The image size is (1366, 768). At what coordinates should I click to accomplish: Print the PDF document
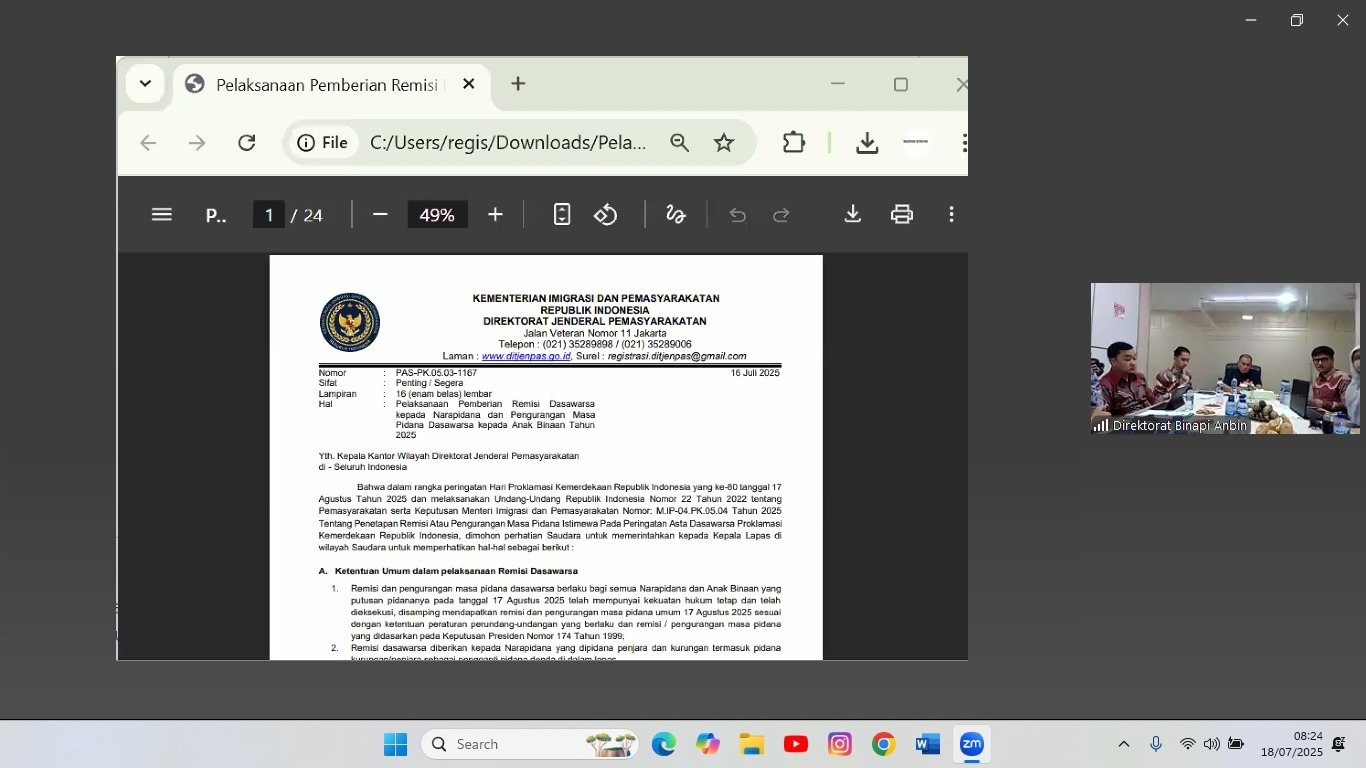[x=902, y=215]
